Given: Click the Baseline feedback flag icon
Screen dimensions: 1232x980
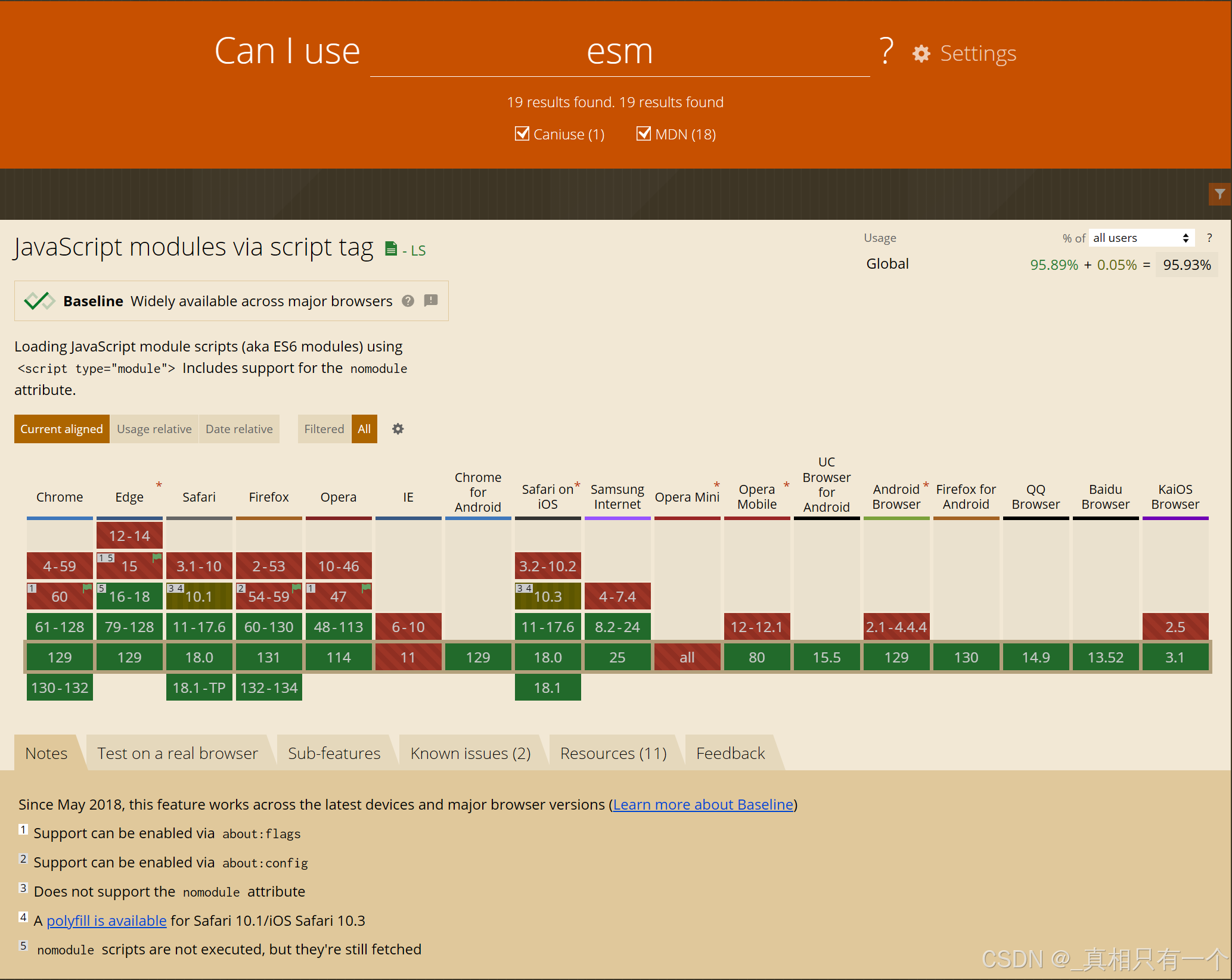Looking at the screenshot, I should [431, 300].
